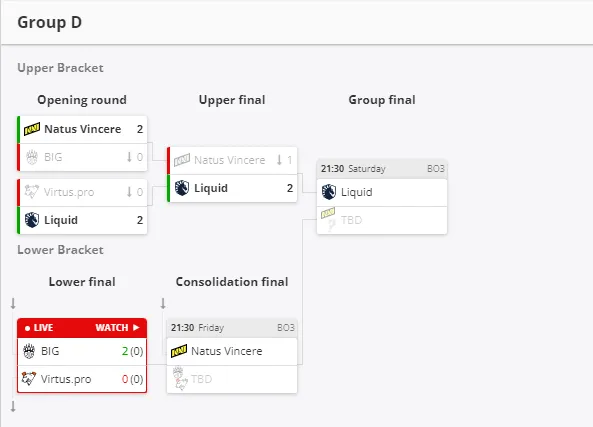The width and height of the screenshot is (593, 427).
Task: Open the Natus Vincere team link in Upper final
Action: [x=230, y=160]
